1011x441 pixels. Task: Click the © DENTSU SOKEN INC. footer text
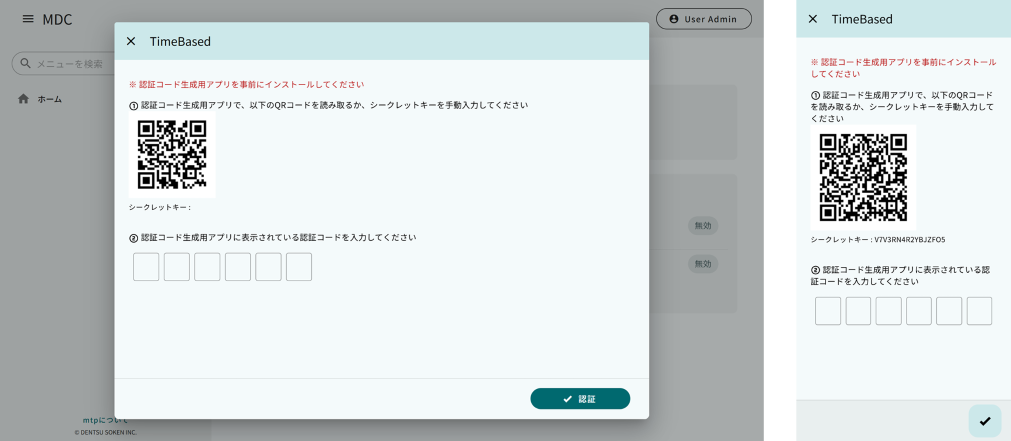tap(105, 433)
